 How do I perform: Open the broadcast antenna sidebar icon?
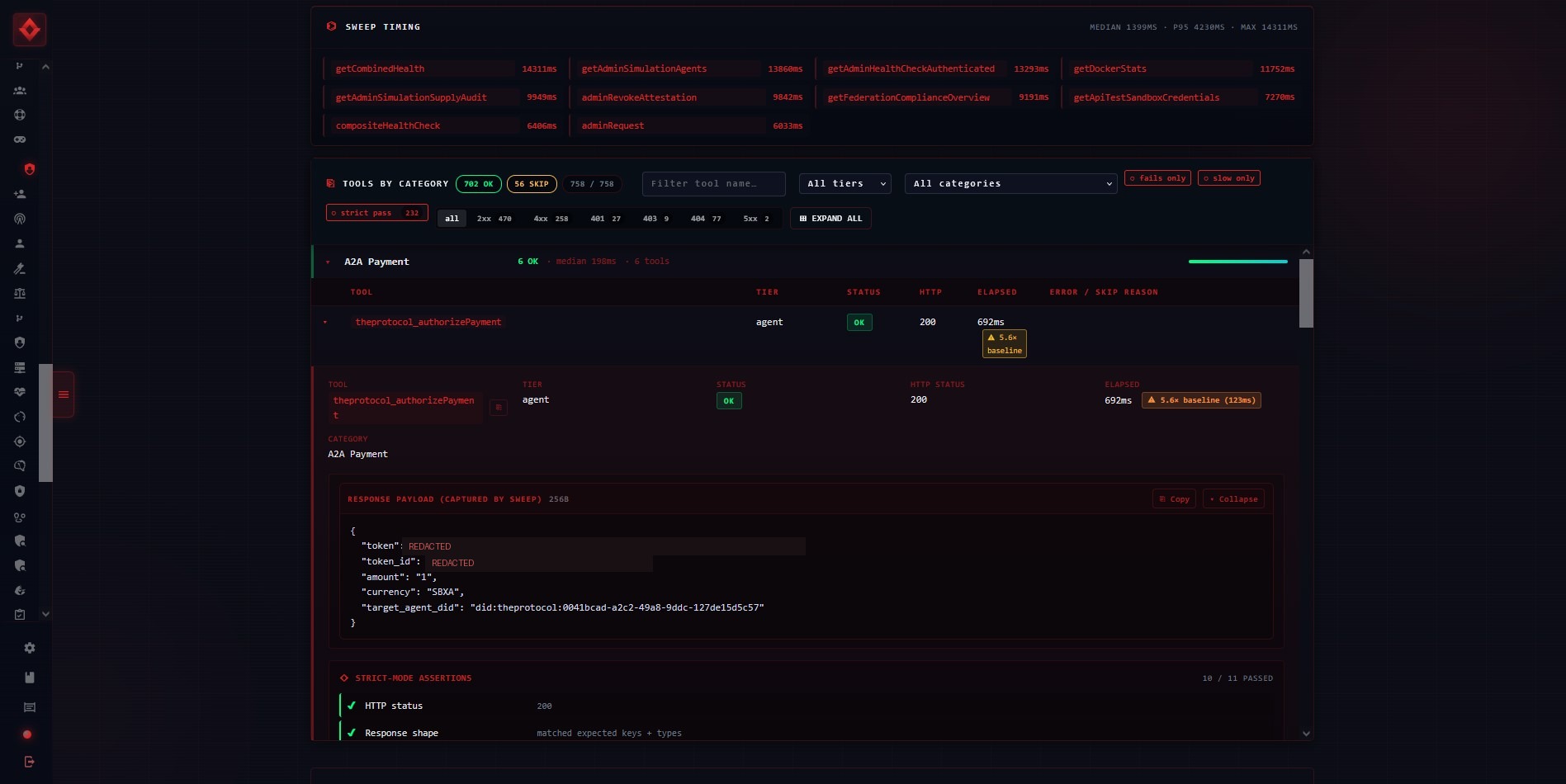[x=20, y=219]
